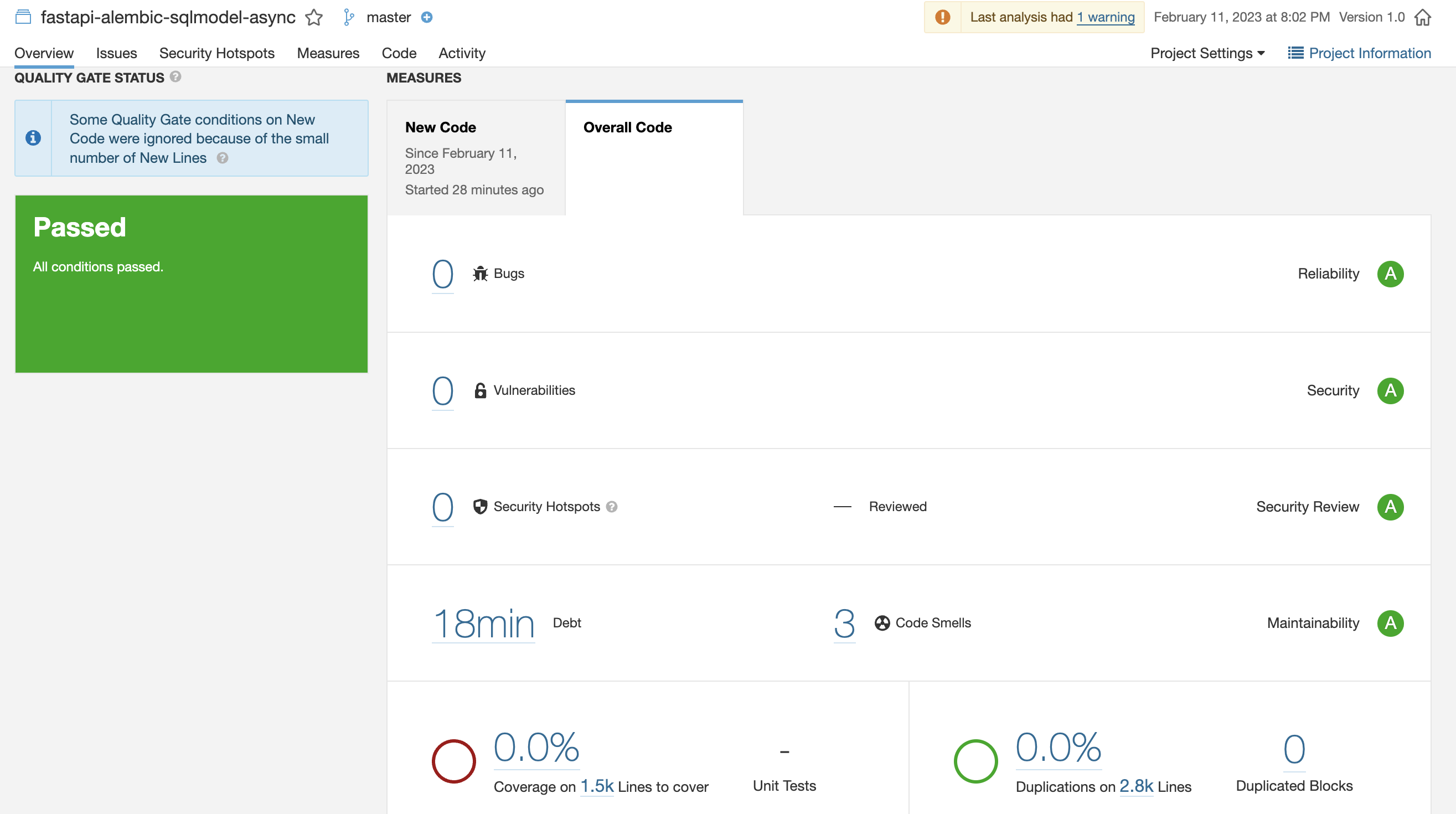
Task: Switch to the New Code tab
Action: pos(476,157)
